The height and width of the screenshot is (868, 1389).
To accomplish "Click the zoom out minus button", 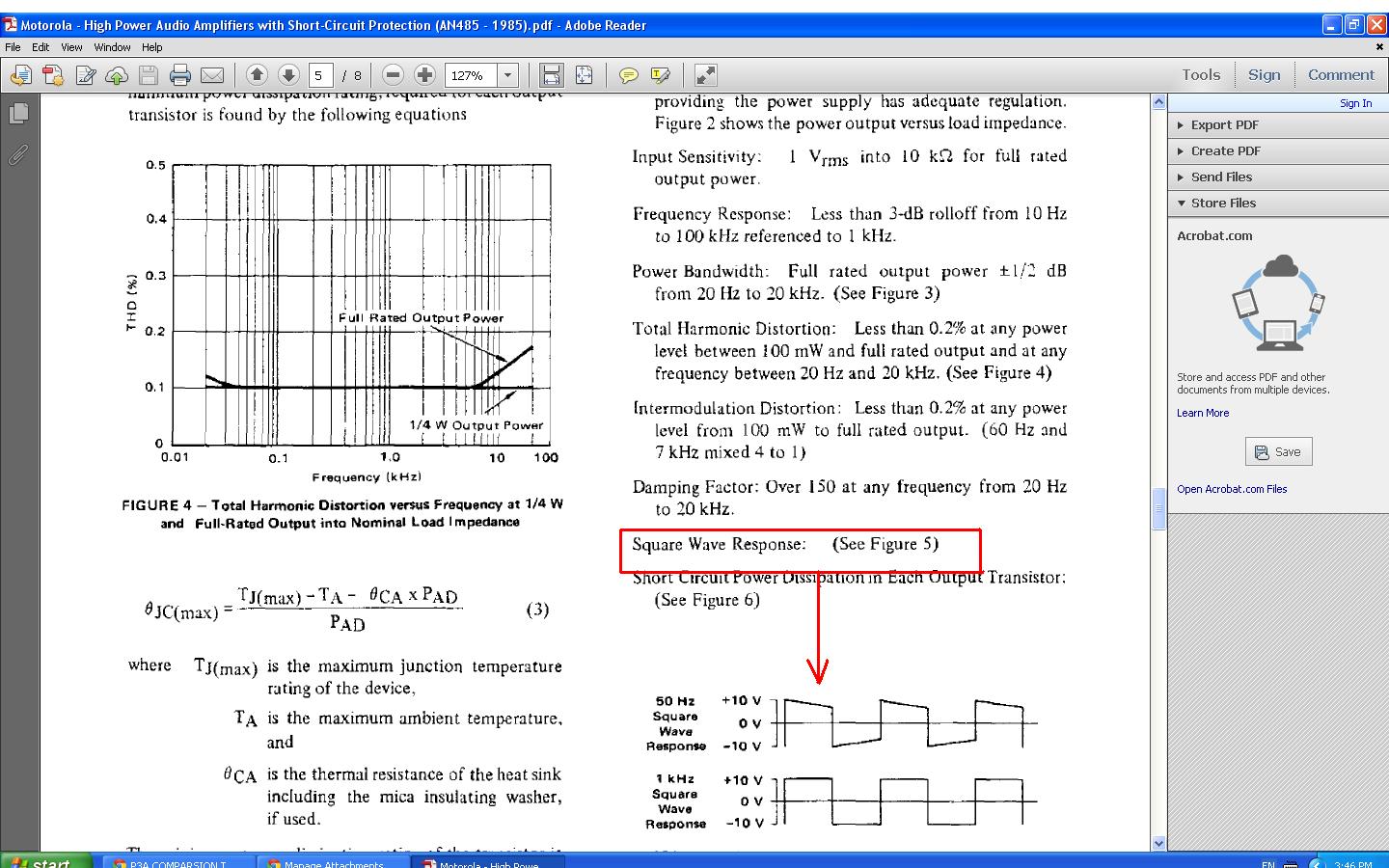I will (x=393, y=74).
